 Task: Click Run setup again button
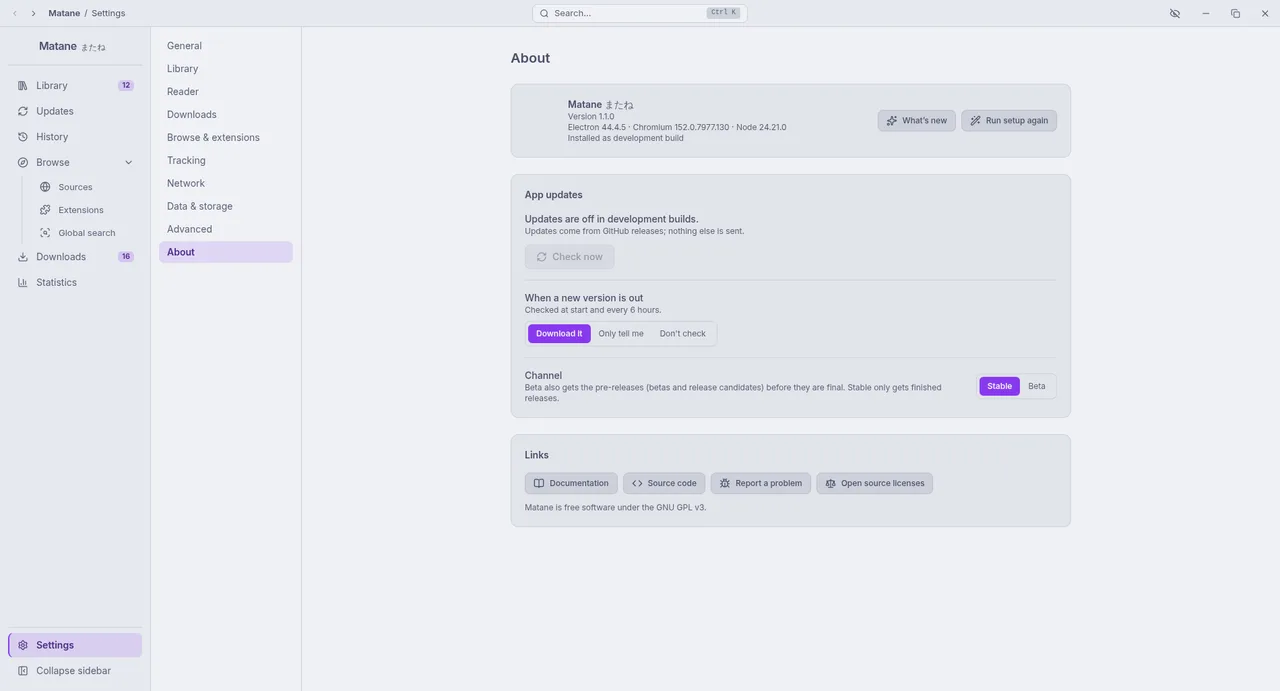(x=1009, y=120)
